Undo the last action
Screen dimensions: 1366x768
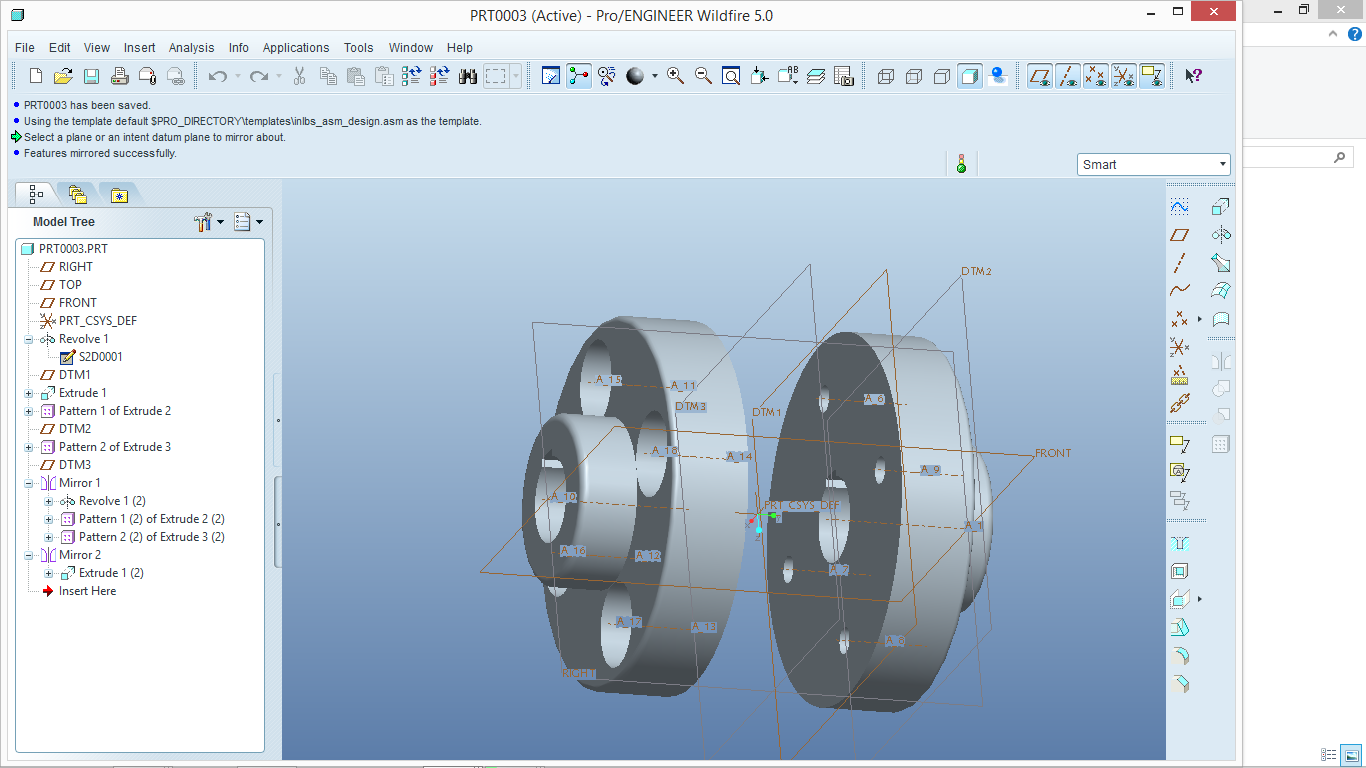coord(217,76)
